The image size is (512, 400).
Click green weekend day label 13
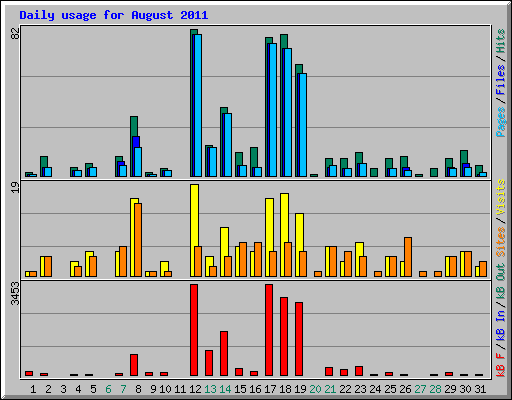210,389
